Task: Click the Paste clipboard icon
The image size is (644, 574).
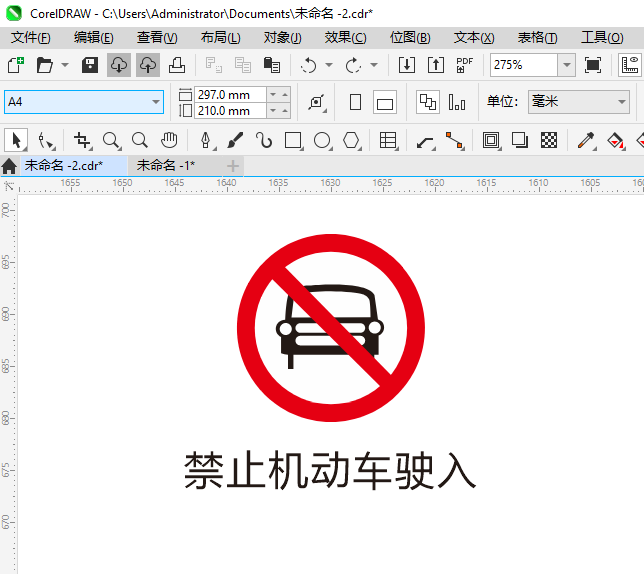Action: 271,65
